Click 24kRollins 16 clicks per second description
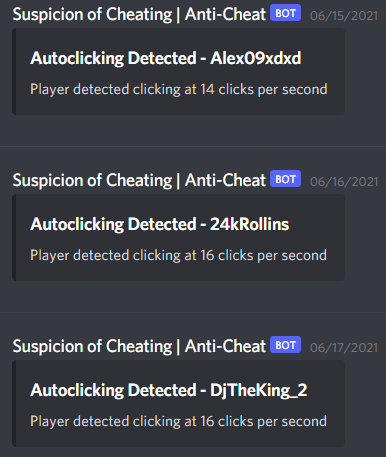The height and width of the screenshot is (457, 386). (x=178, y=255)
